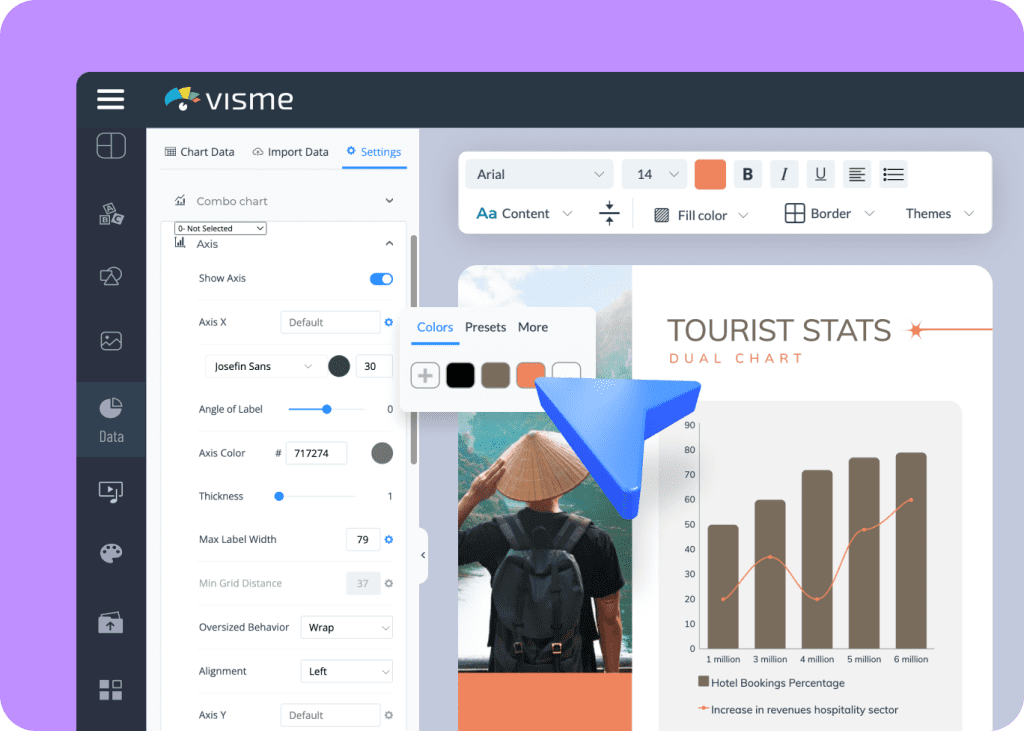Open the Josefin Sans font dropdown
1024x731 pixels.
(x=262, y=366)
